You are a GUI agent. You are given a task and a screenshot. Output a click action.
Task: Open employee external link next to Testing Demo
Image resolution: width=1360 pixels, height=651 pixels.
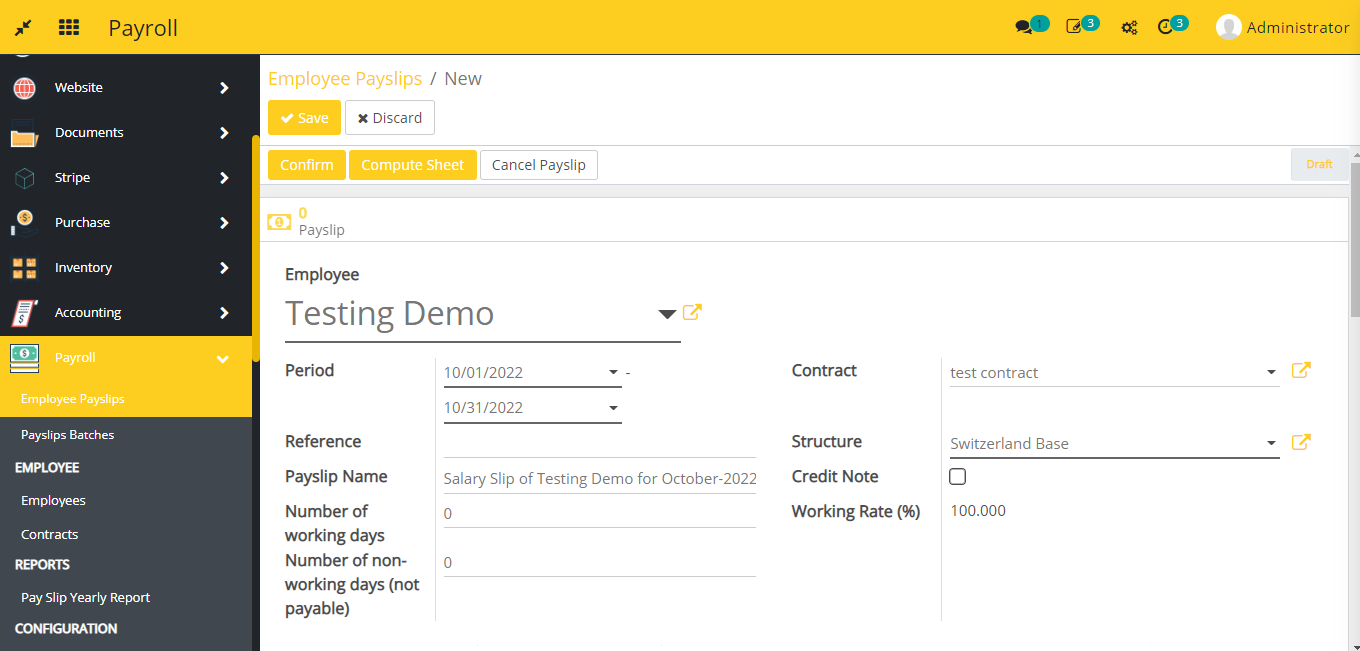(x=692, y=313)
